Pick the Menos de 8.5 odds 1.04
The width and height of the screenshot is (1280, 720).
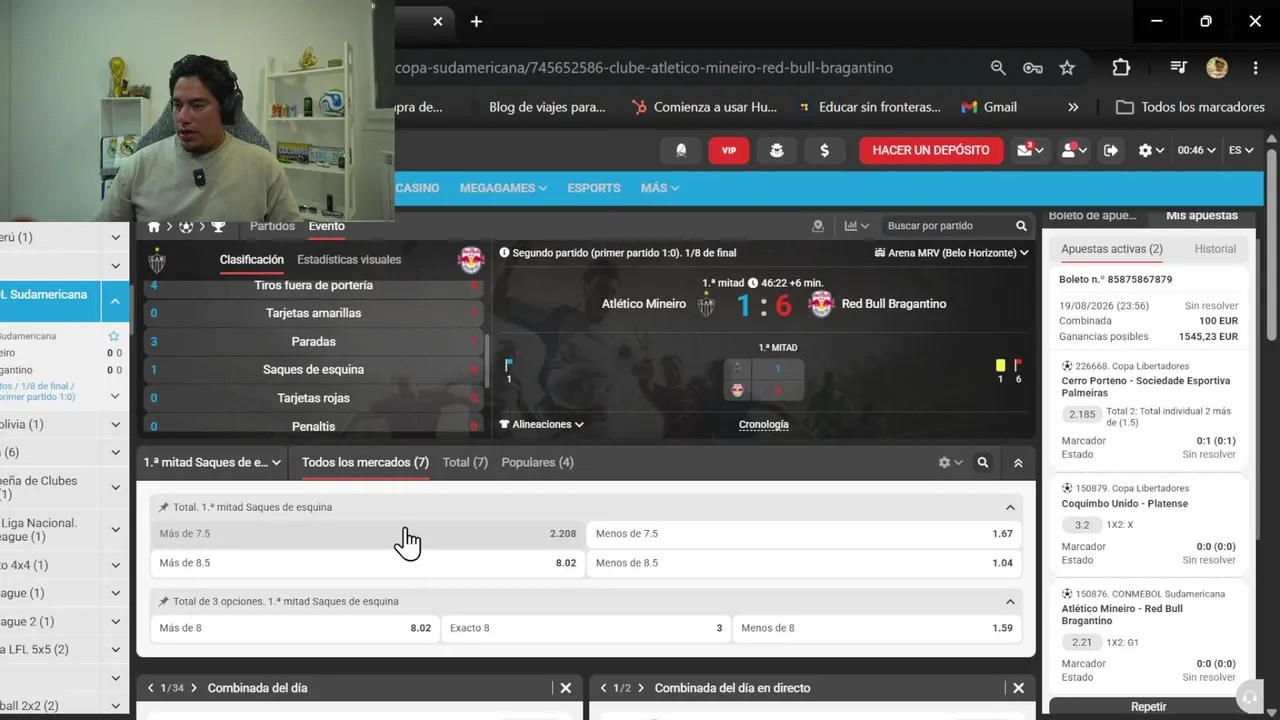(805, 563)
